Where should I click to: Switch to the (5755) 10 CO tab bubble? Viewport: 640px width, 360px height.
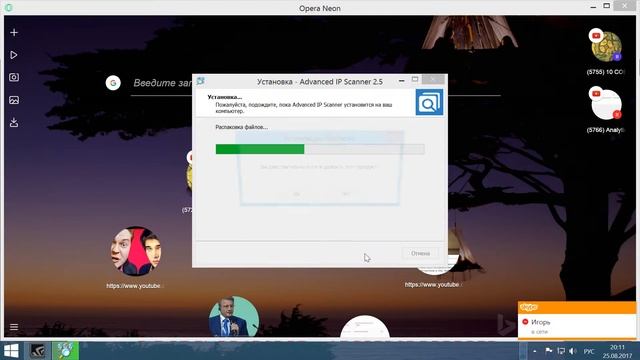607,47
